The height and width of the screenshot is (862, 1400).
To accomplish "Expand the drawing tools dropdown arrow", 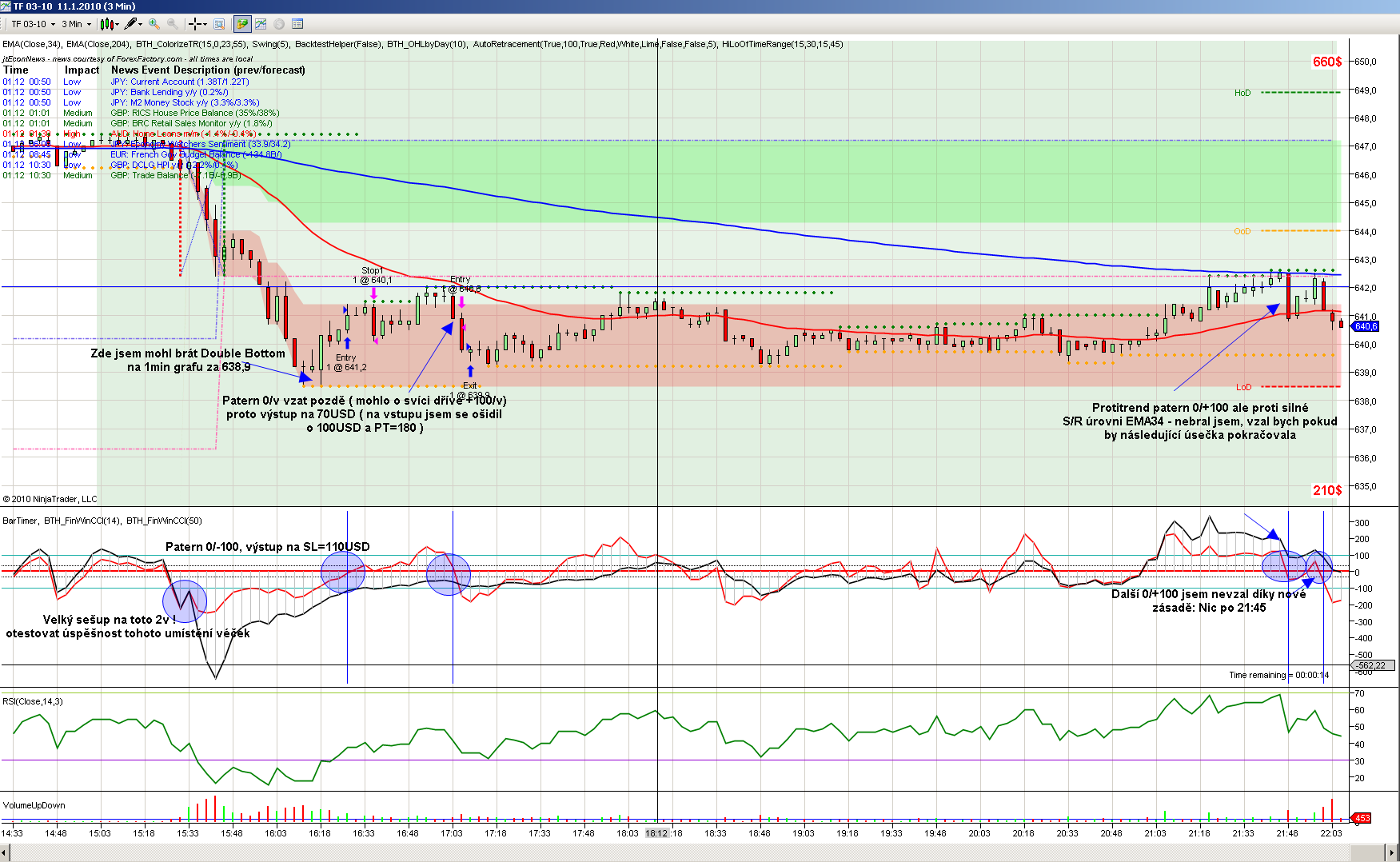I will pos(140,24).
